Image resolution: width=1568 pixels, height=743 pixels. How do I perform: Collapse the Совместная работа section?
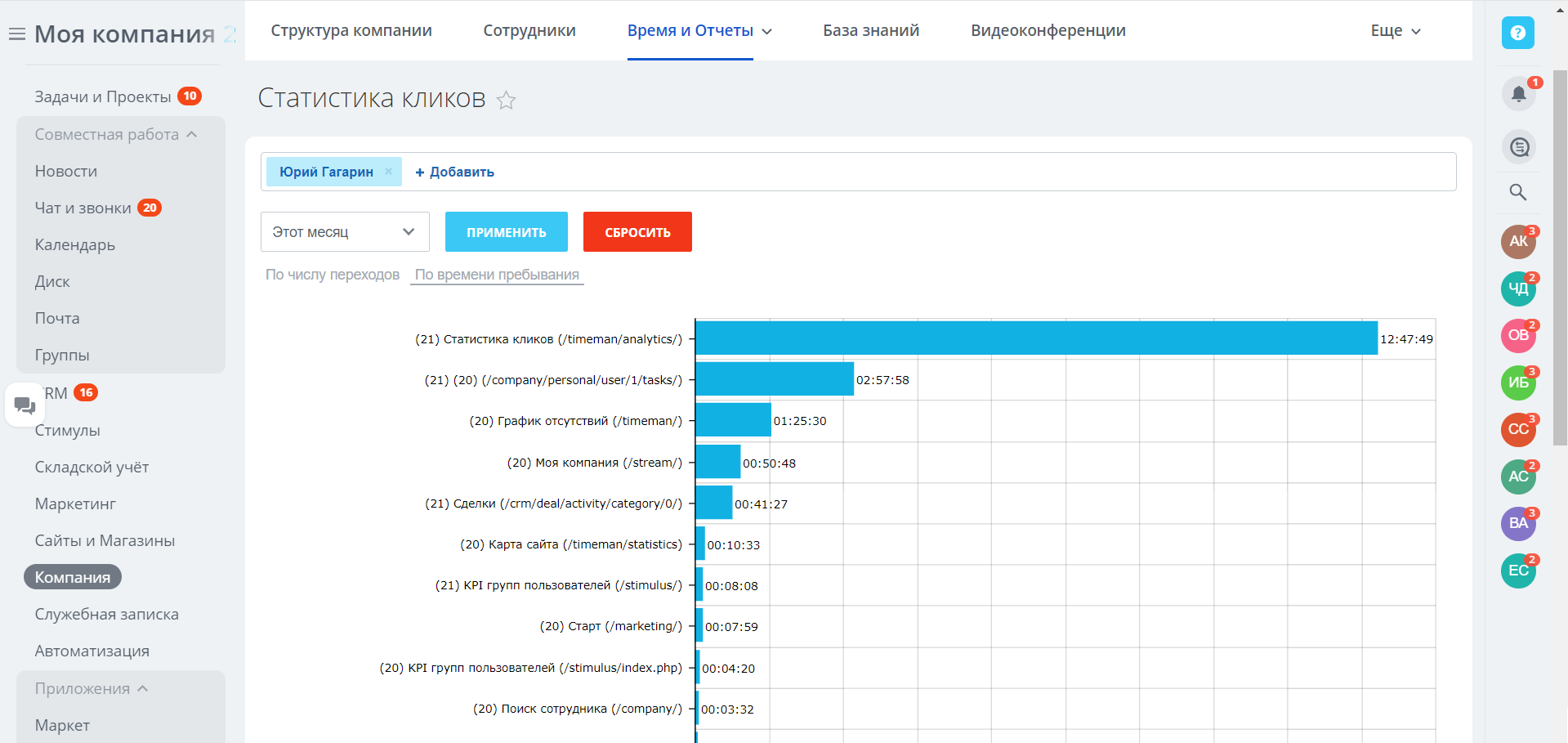(115, 135)
